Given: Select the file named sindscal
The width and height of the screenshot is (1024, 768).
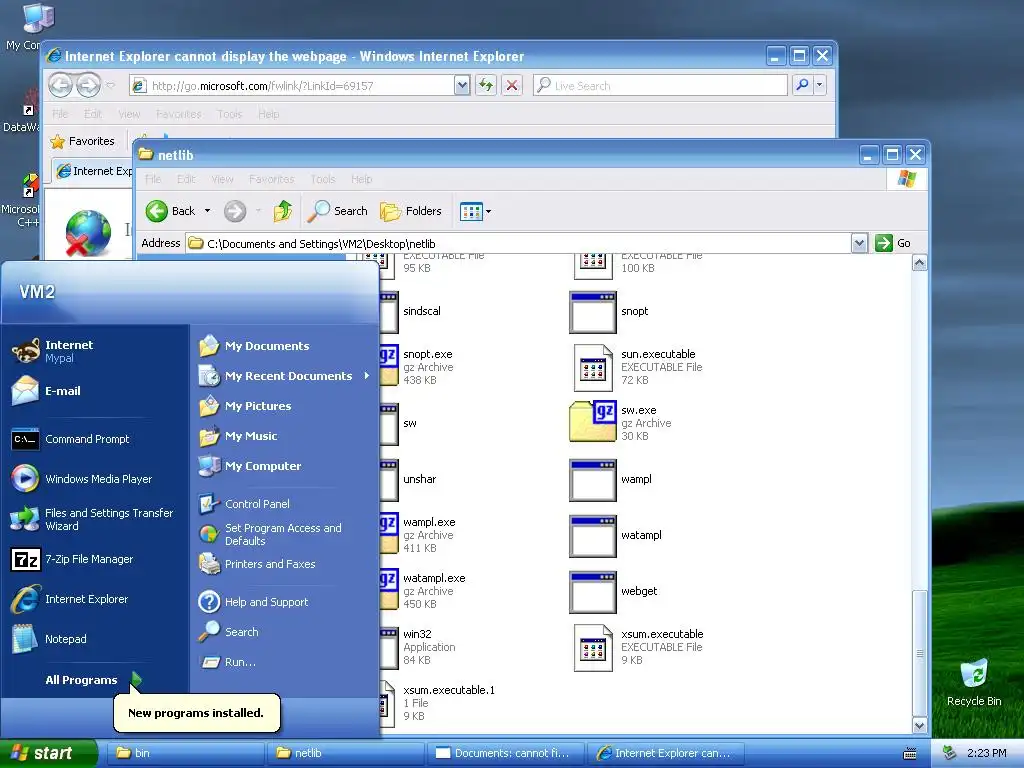Looking at the screenshot, I should [422, 311].
